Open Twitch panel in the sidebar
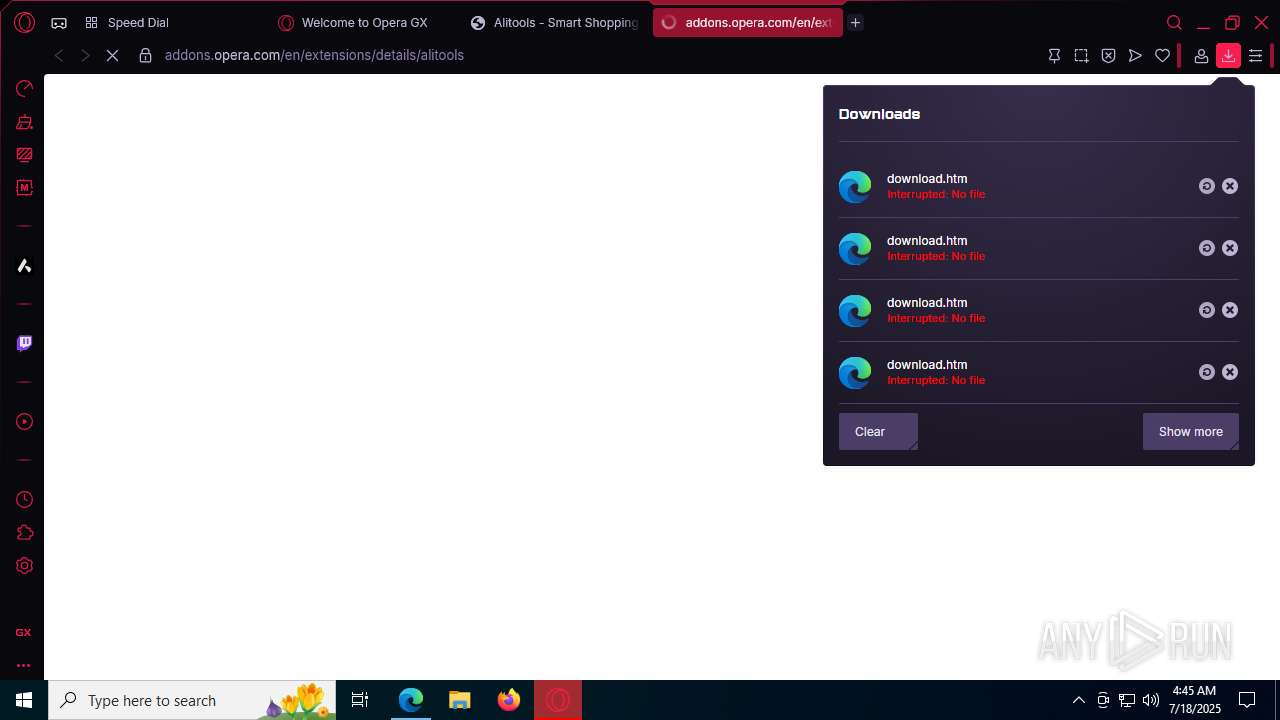1280x720 pixels. [24, 343]
